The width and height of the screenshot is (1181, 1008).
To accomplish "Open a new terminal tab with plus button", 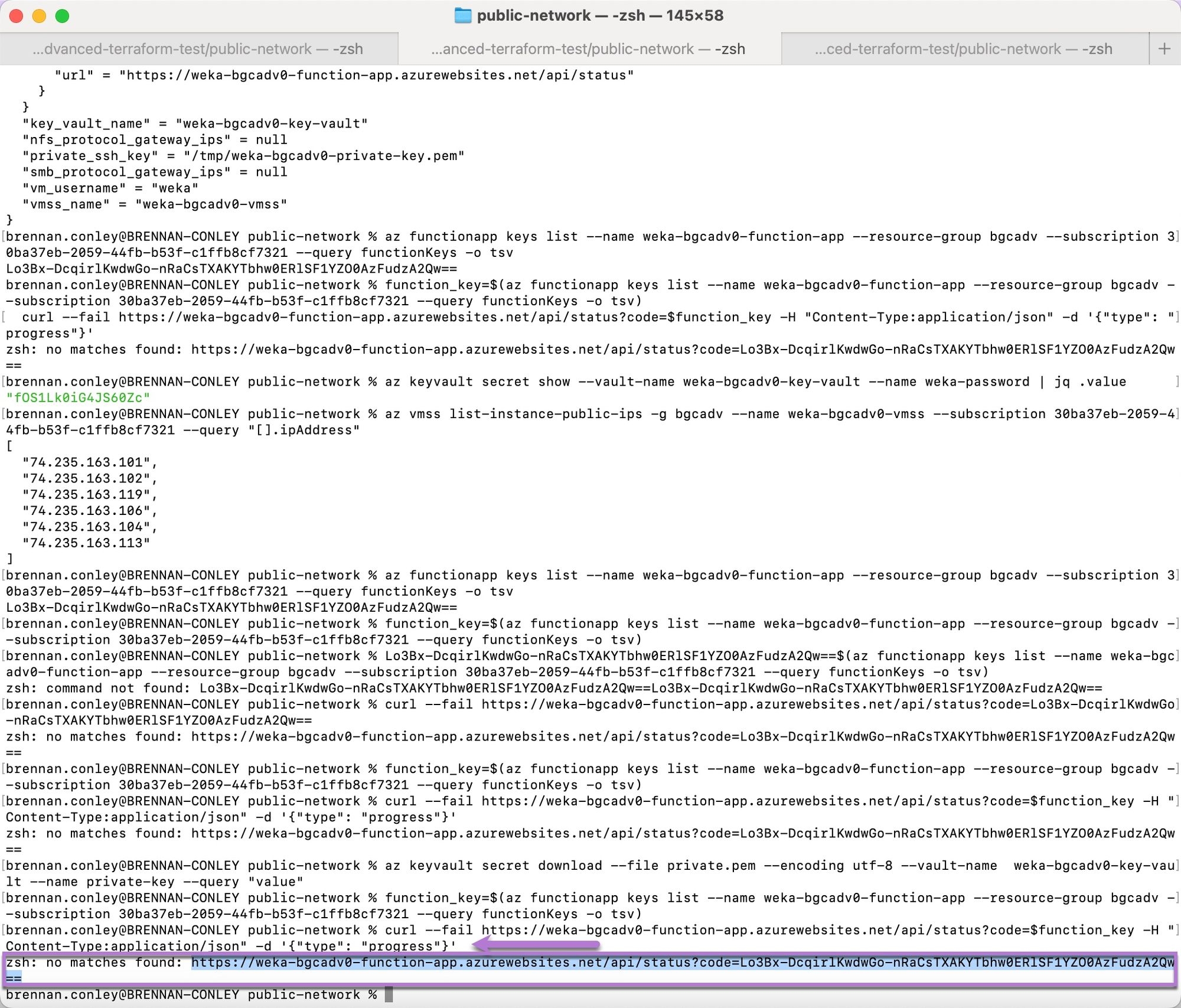I will [1164, 48].
